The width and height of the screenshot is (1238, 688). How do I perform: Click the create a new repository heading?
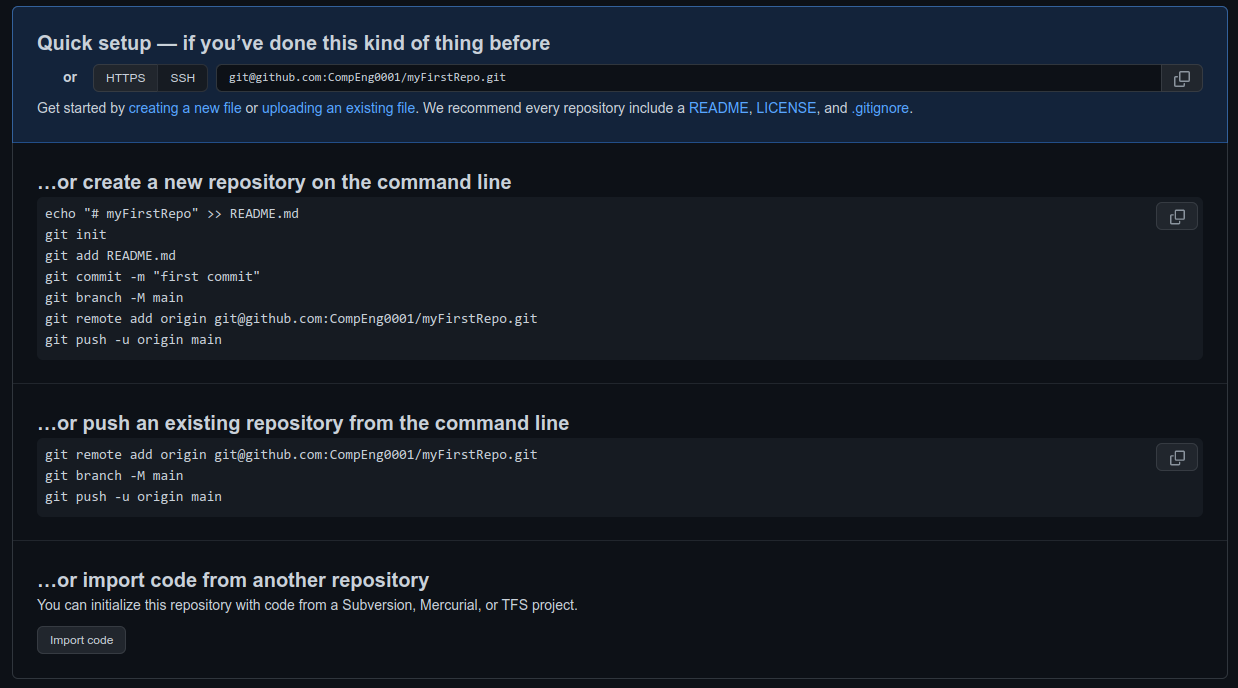(274, 182)
